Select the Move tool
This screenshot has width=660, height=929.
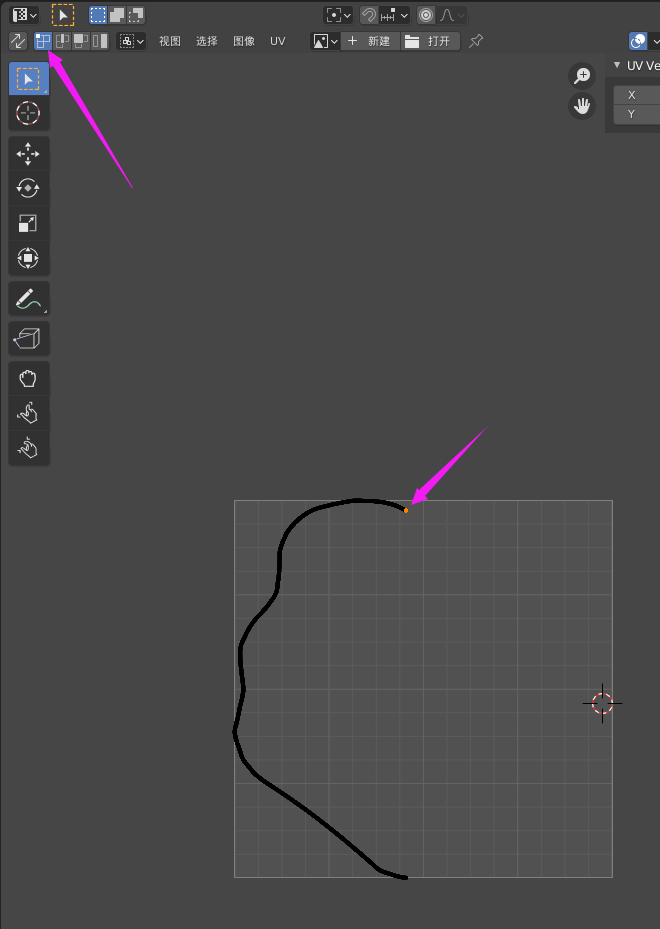(x=28, y=154)
